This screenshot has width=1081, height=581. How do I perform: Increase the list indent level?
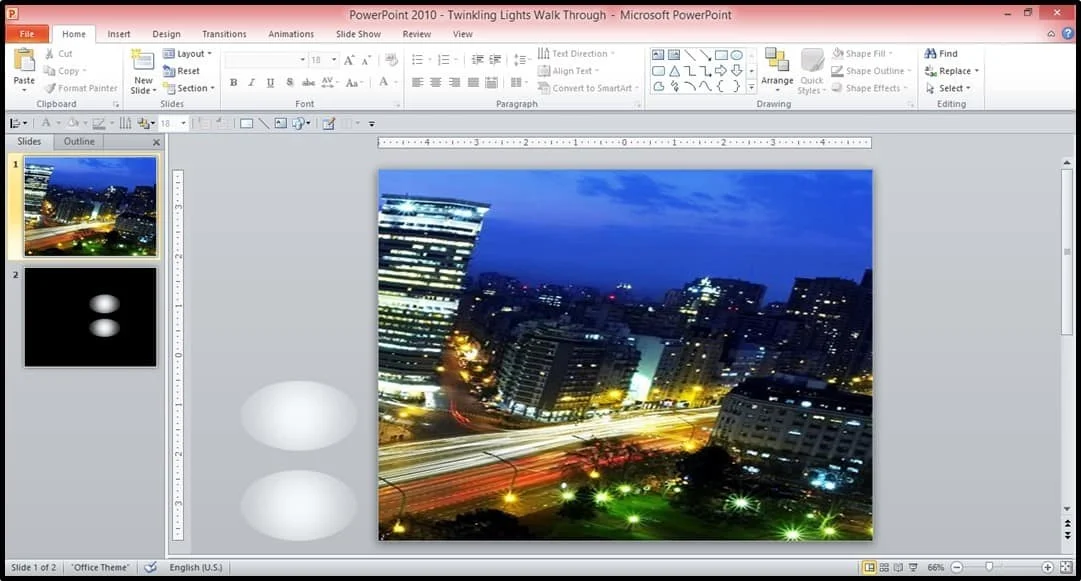pyautogui.click(x=495, y=60)
